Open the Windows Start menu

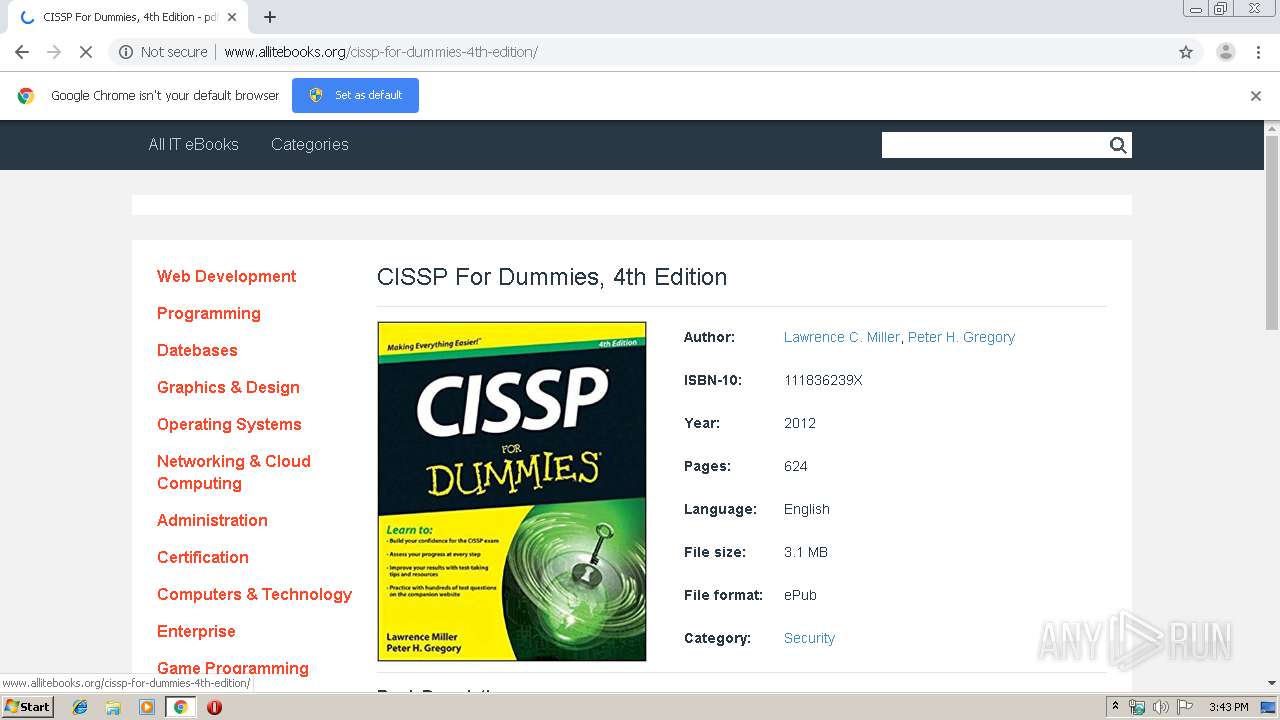(x=27, y=707)
